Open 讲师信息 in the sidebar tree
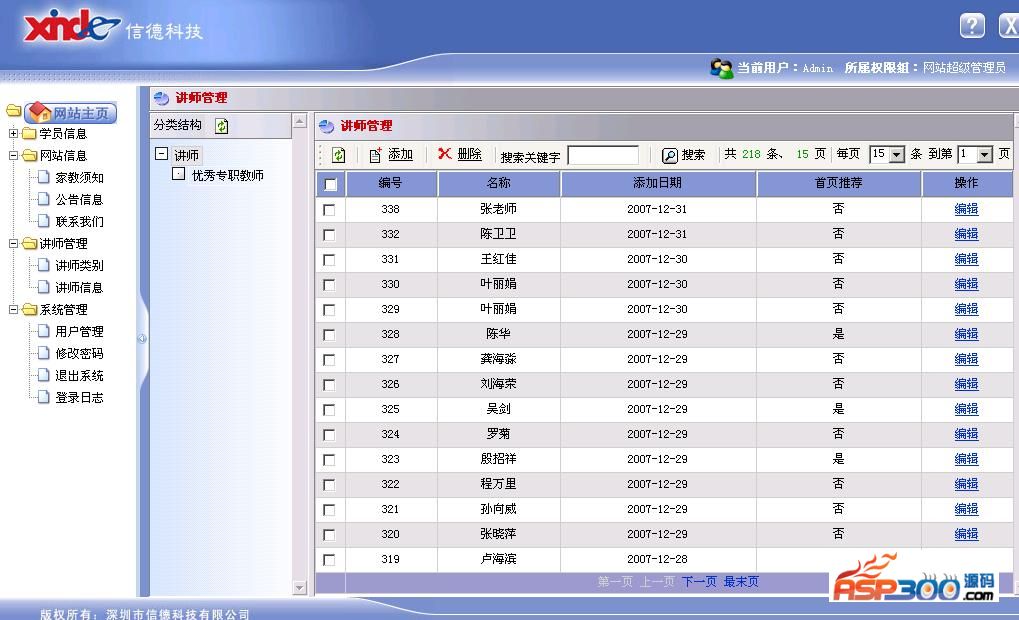Image resolution: width=1019 pixels, height=620 pixels. click(x=79, y=288)
